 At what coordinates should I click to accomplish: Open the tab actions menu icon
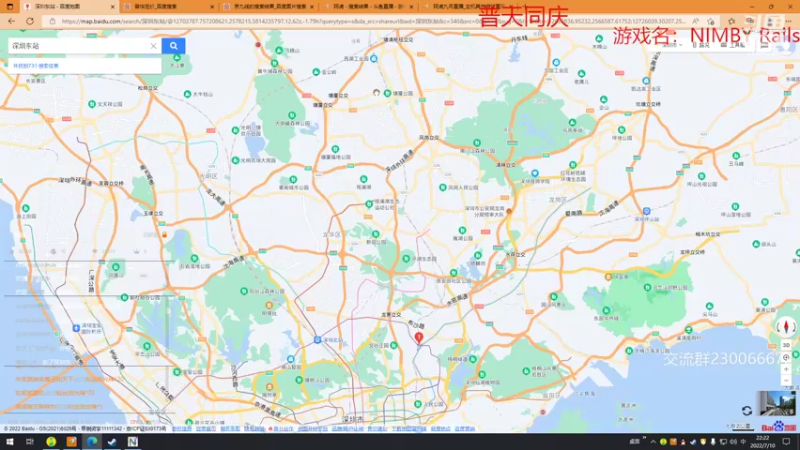pyautogui.click(x=10, y=7)
